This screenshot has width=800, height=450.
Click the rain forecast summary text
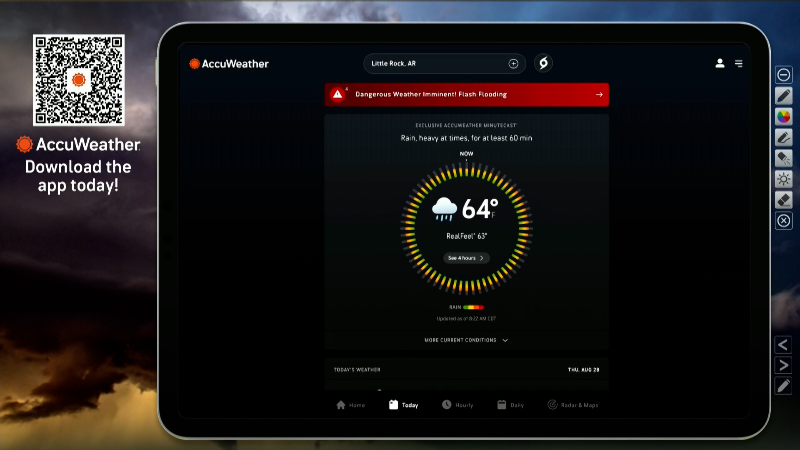(x=466, y=138)
